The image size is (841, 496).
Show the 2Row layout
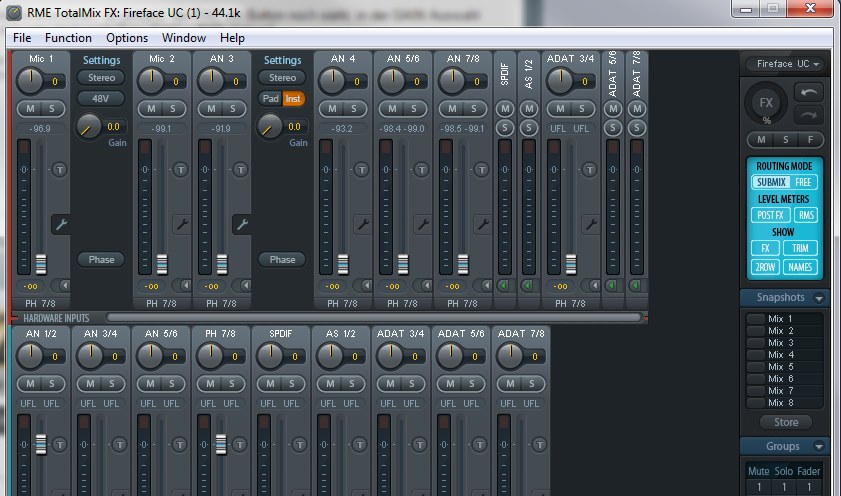coord(765,267)
